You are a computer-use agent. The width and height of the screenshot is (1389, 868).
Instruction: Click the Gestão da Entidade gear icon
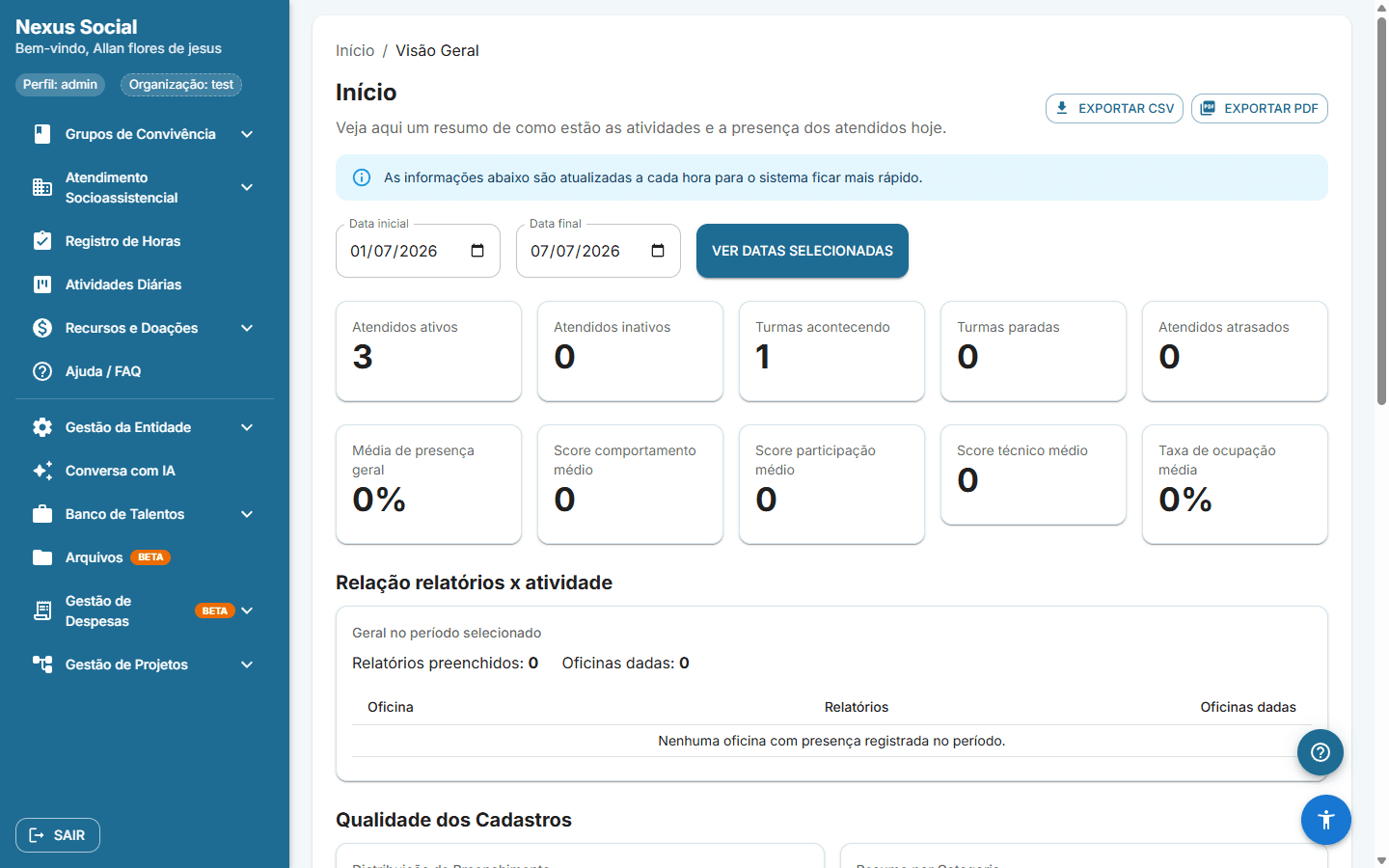(42, 427)
